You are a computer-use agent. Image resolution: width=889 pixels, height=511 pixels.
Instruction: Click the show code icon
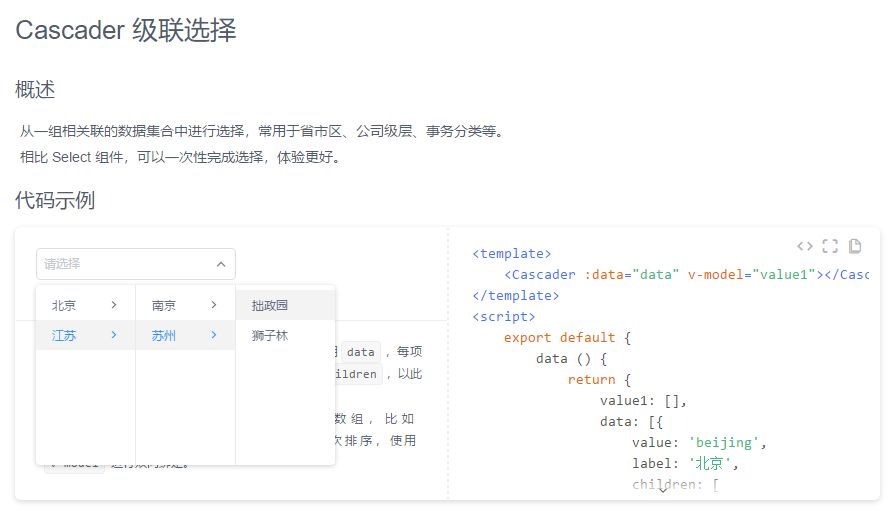coord(805,246)
